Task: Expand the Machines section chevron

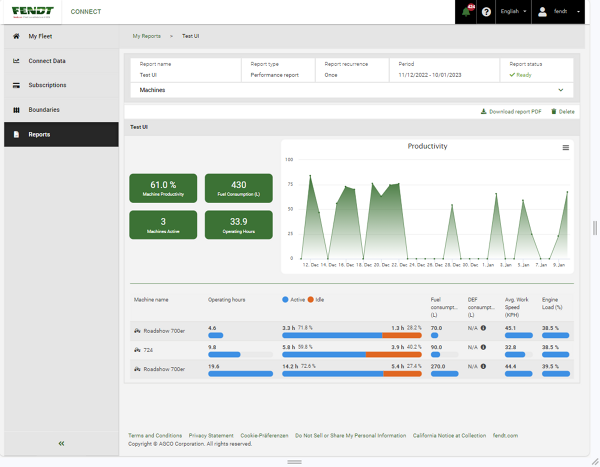Action: 560,89
